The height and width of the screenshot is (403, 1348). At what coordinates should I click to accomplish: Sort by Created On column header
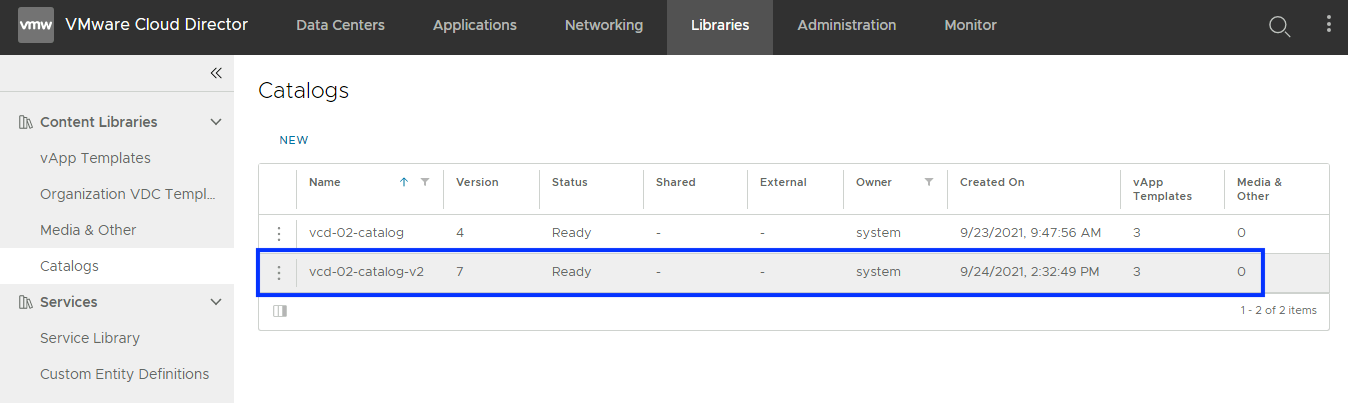click(992, 182)
